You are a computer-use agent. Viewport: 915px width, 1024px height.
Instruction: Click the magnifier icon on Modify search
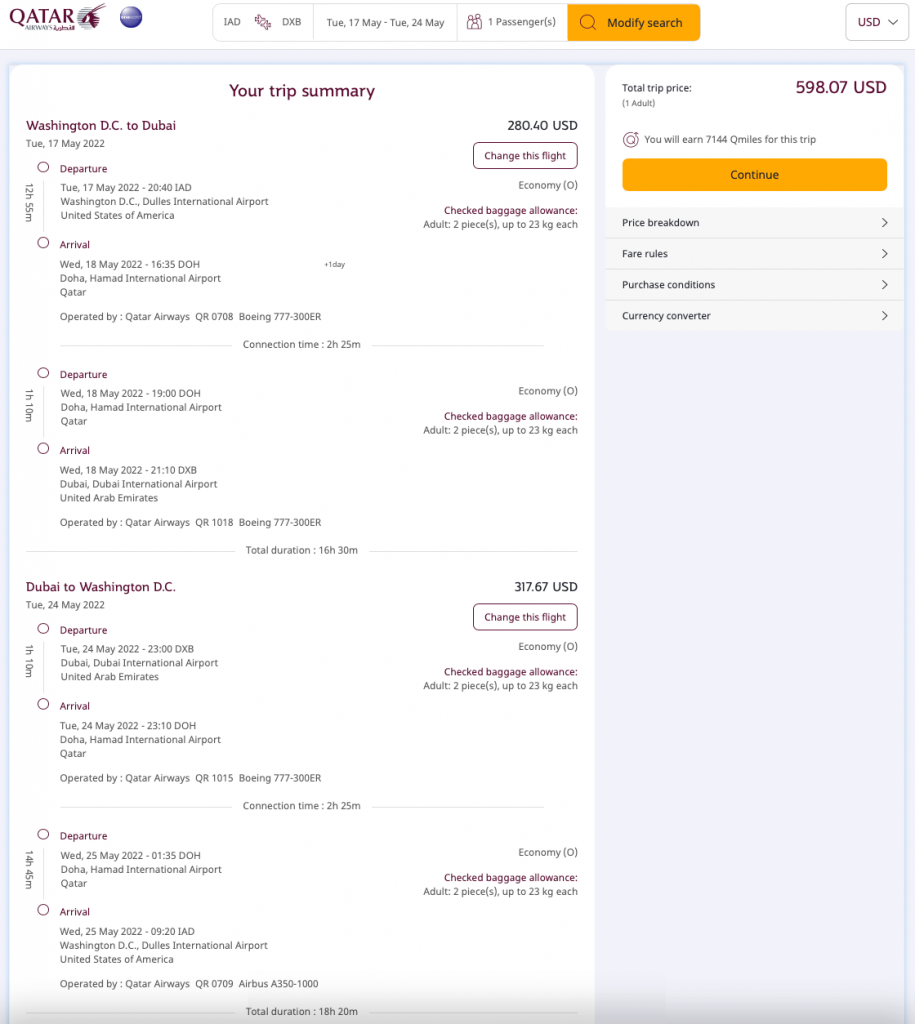(x=588, y=23)
